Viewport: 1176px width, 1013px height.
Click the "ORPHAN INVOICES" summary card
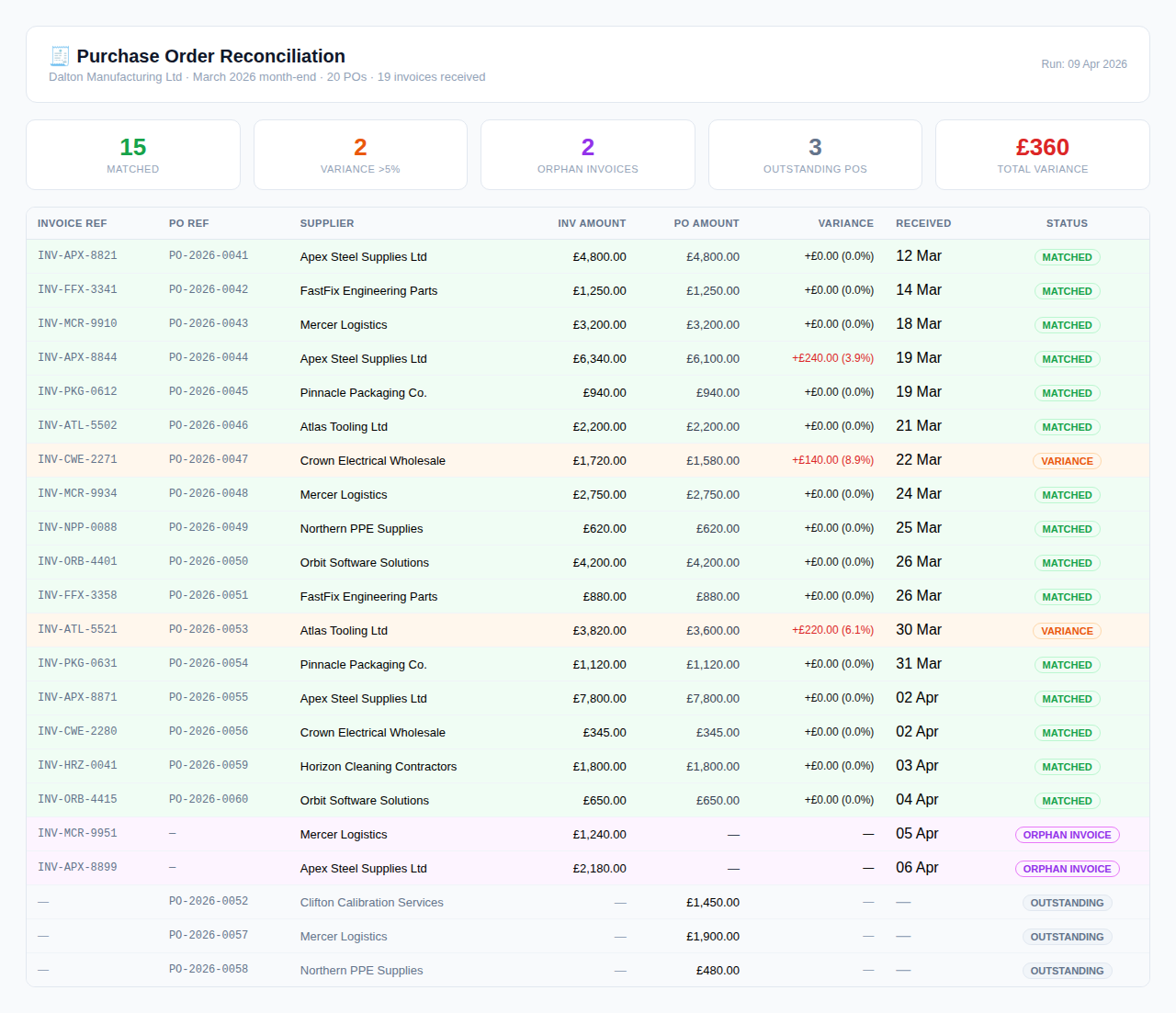pos(587,154)
